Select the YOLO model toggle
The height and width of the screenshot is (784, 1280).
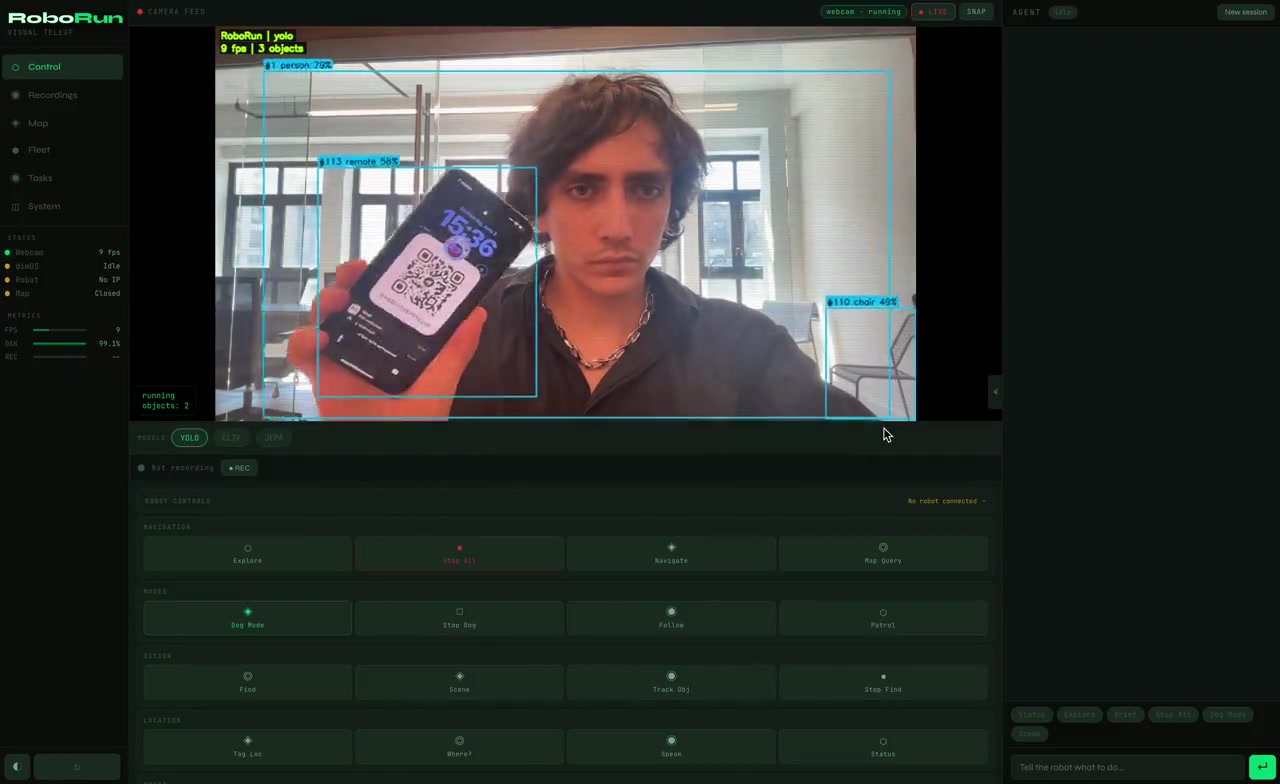pos(189,438)
